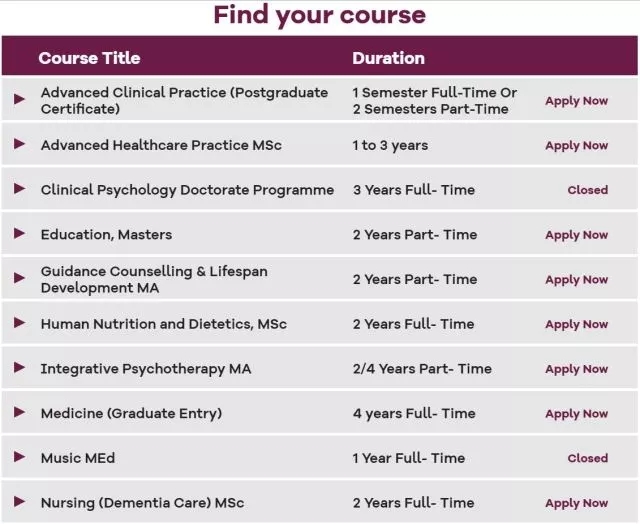Expand Clinical Psychology Doctorate Programme arrow
640x524 pixels.
[20, 189]
